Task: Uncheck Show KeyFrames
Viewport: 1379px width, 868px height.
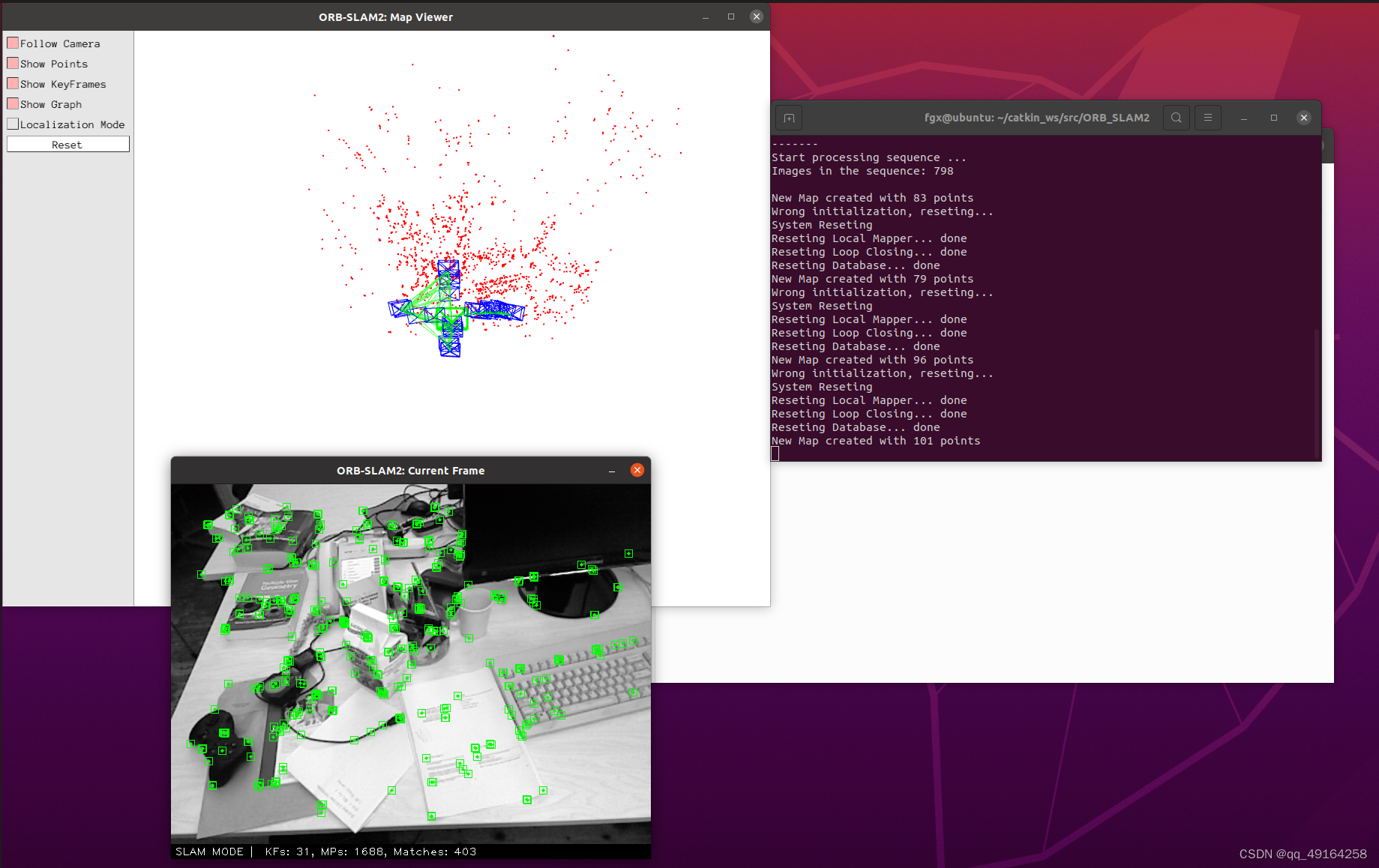Action: (13, 83)
